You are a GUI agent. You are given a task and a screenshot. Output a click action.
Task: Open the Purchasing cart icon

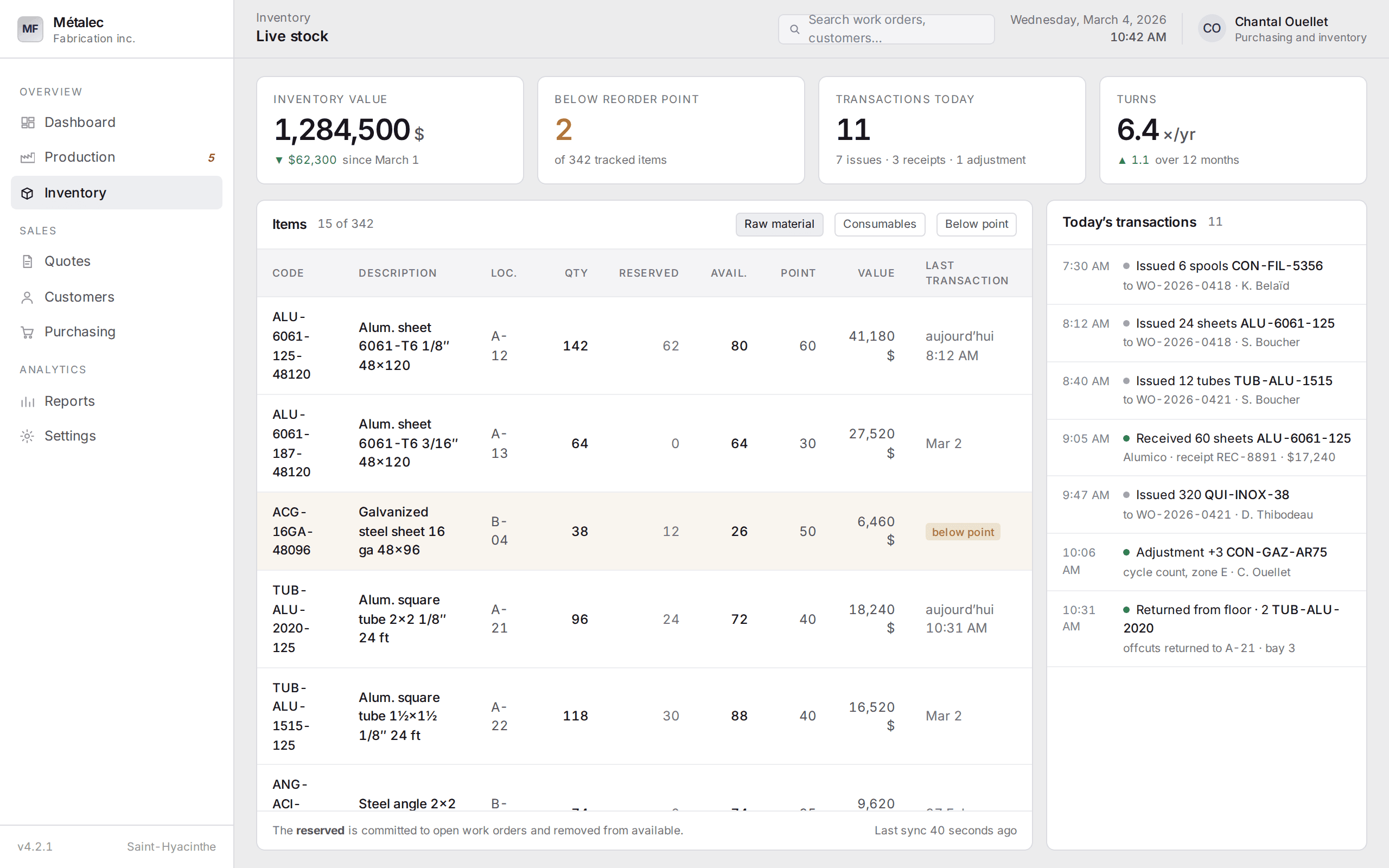[28, 333]
